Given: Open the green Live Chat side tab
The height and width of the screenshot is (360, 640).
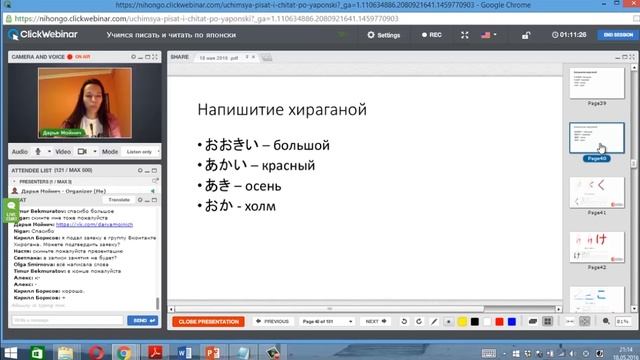Looking at the screenshot, I should coord(11,211).
